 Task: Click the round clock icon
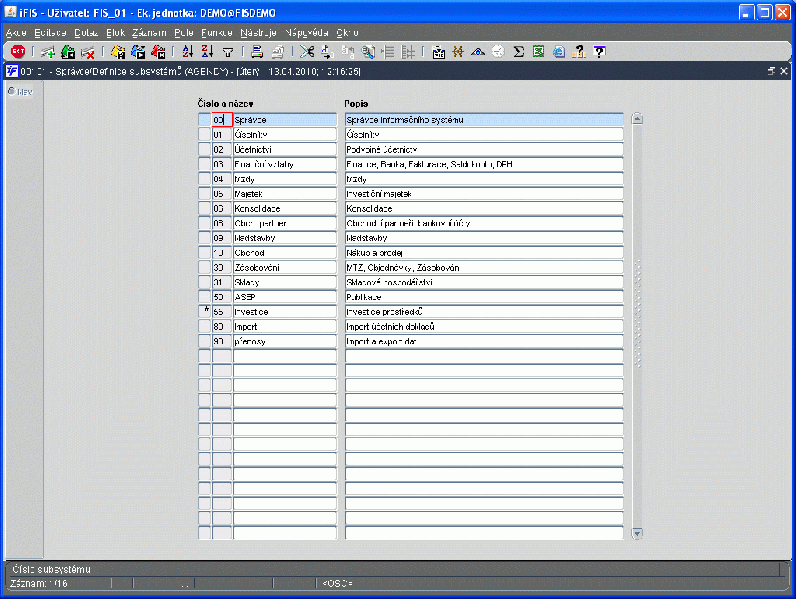(x=499, y=51)
